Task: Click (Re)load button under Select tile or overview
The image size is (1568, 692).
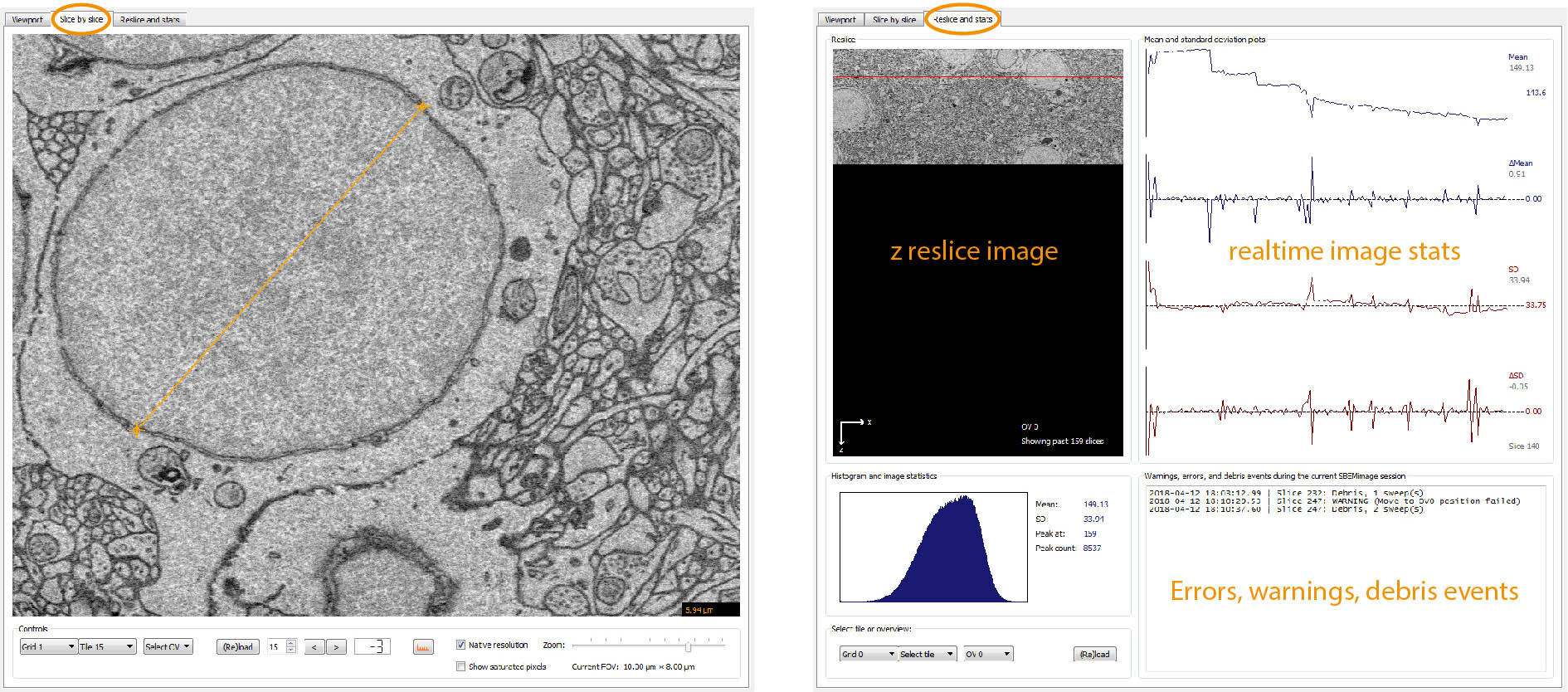Action: 1095,654
